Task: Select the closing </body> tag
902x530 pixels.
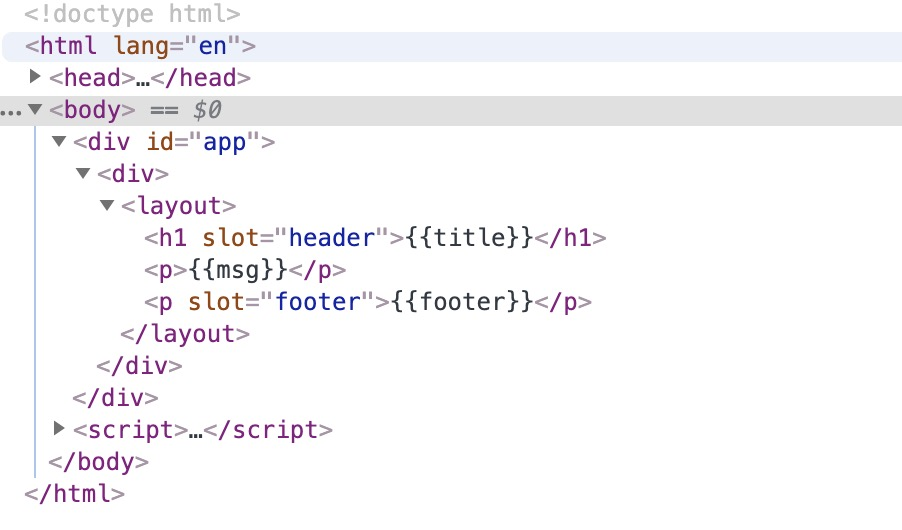Action: [x=98, y=462]
